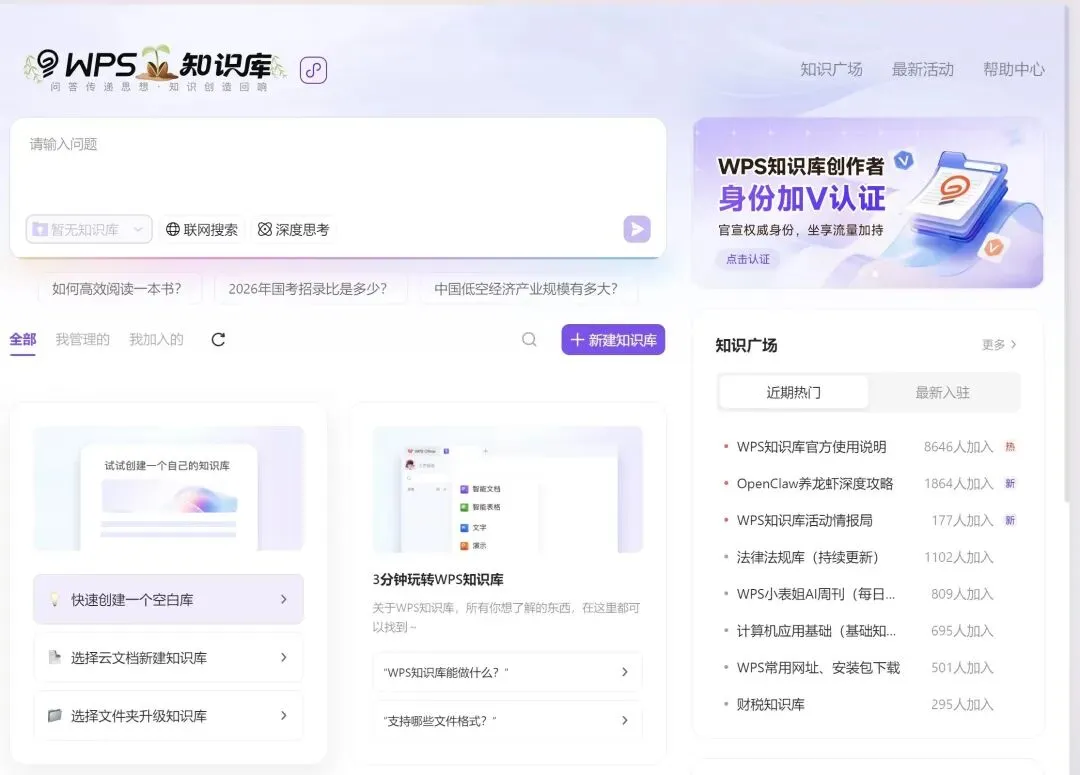
Task: Click the 1864人加入 count
Action: [x=959, y=484]
